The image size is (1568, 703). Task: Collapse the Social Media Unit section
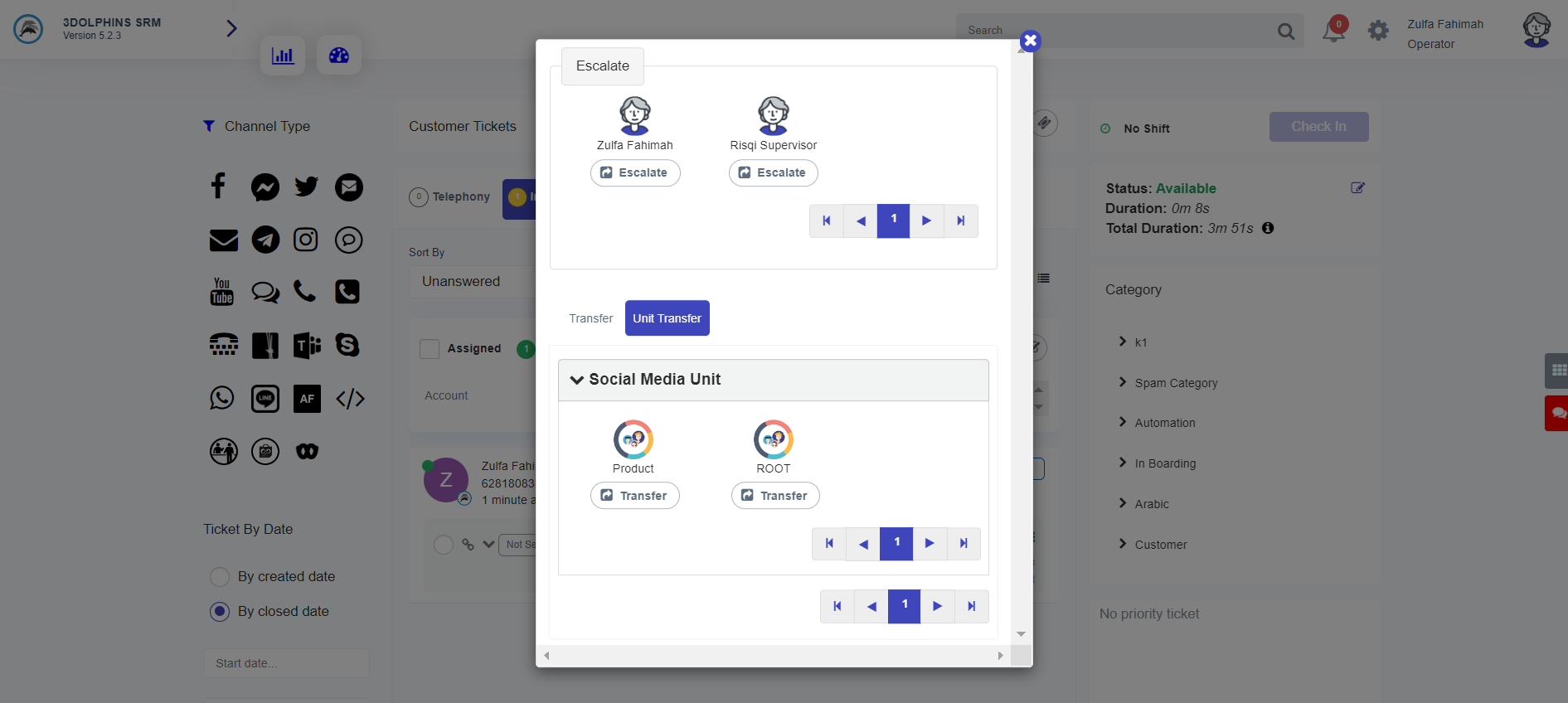click(577, 380)
